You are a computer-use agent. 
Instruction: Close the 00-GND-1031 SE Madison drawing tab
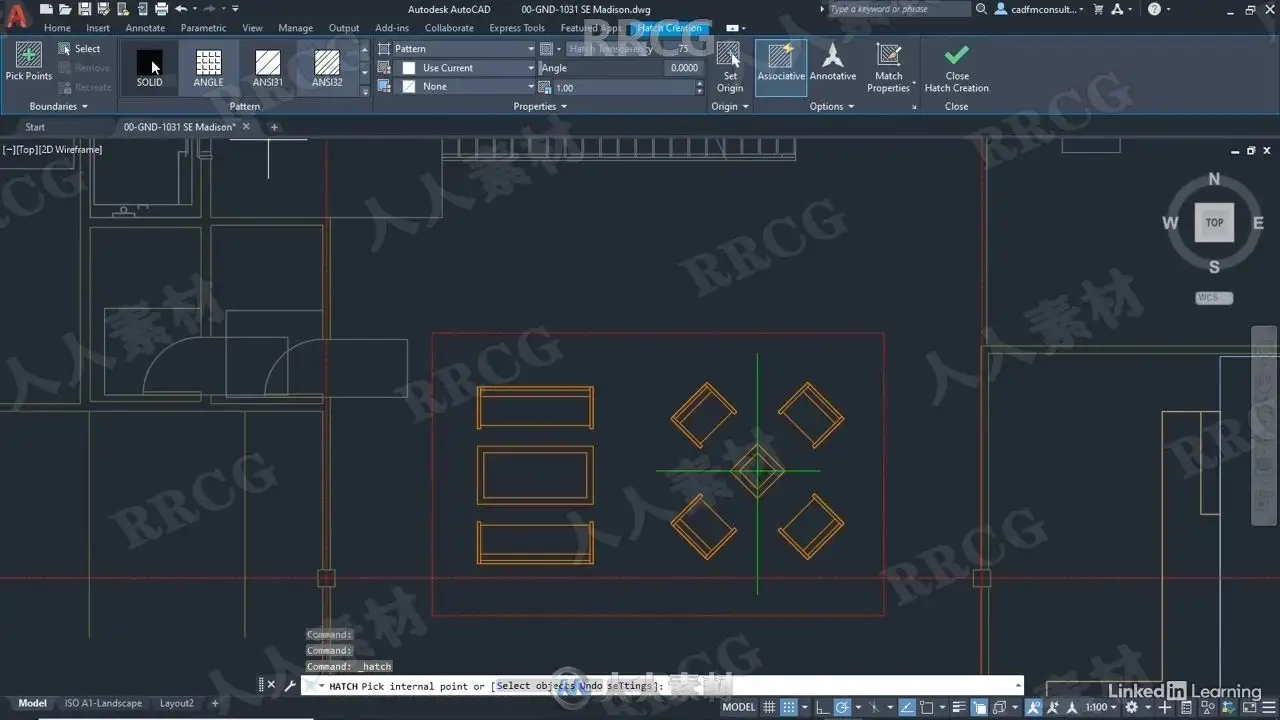pos(246,127)
